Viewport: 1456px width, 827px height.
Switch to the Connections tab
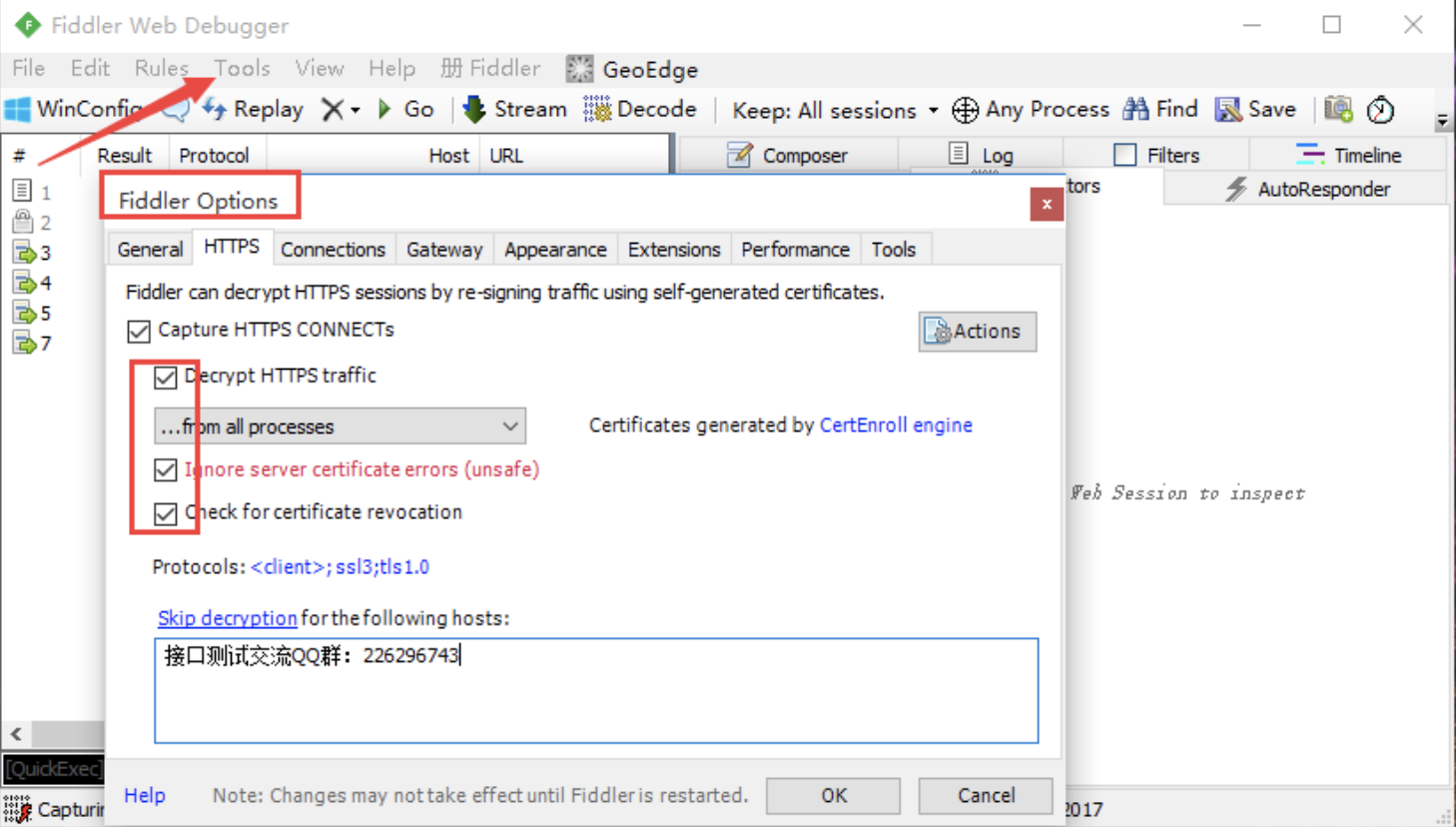coord(333,250)
